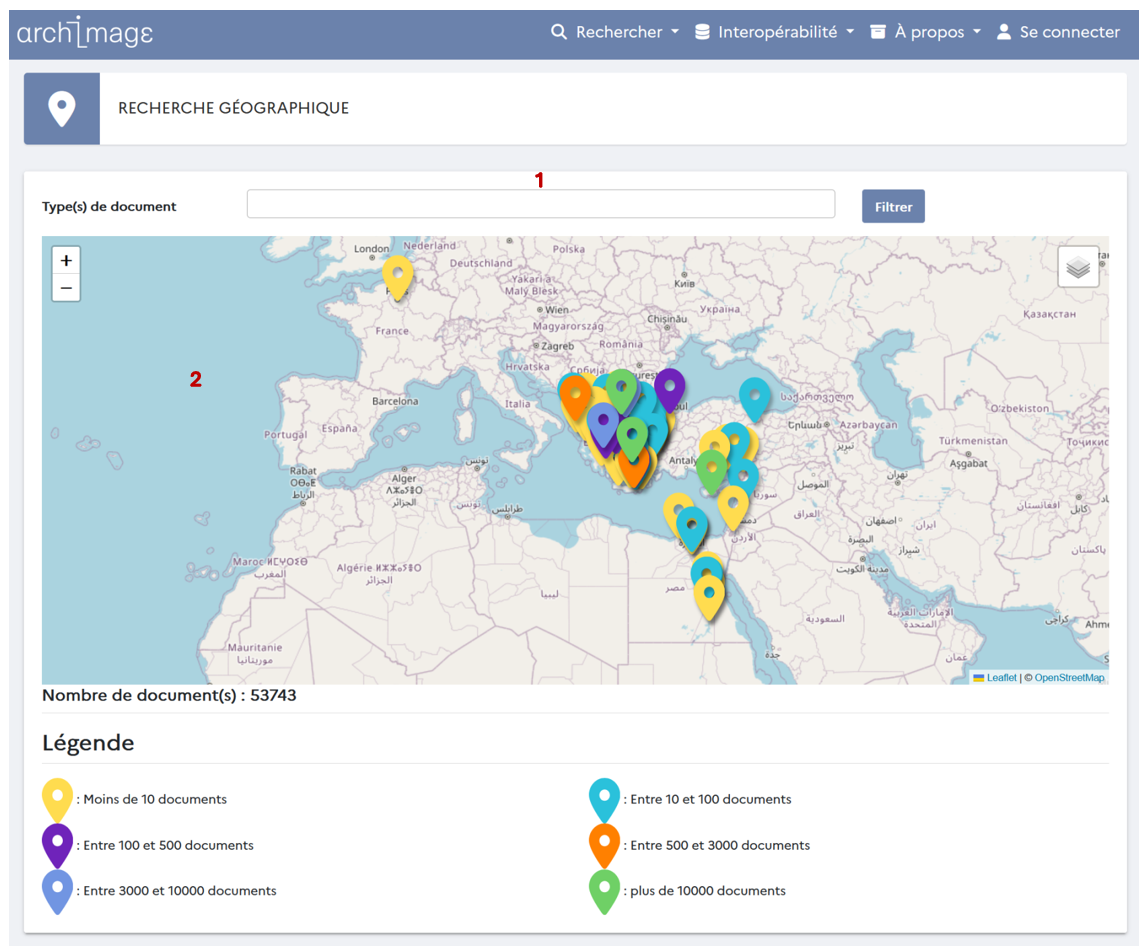Click the location pin icon in header
The image size is (1145, 949).
click(x=62, y=109)
